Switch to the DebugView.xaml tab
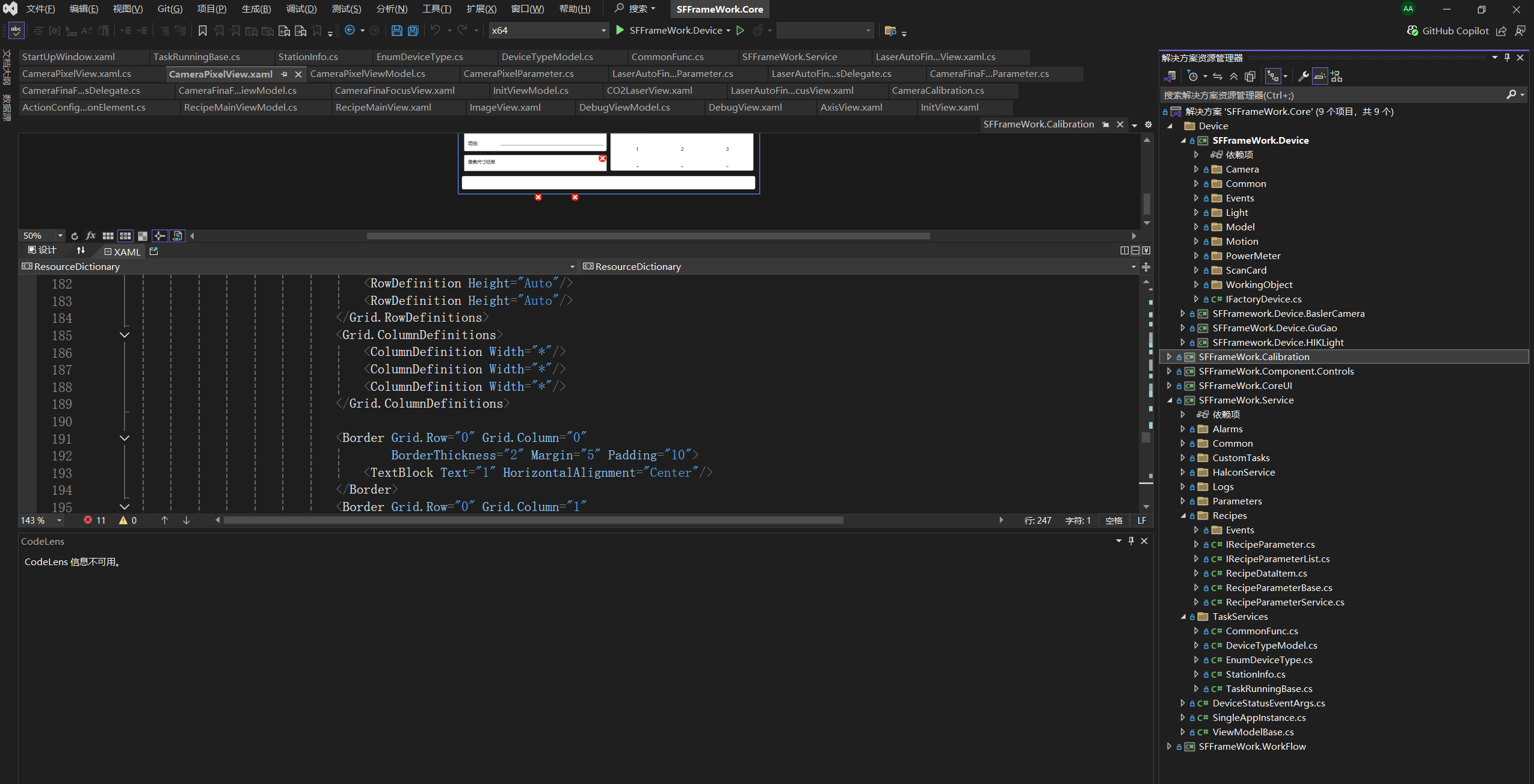 coord(745,108)
